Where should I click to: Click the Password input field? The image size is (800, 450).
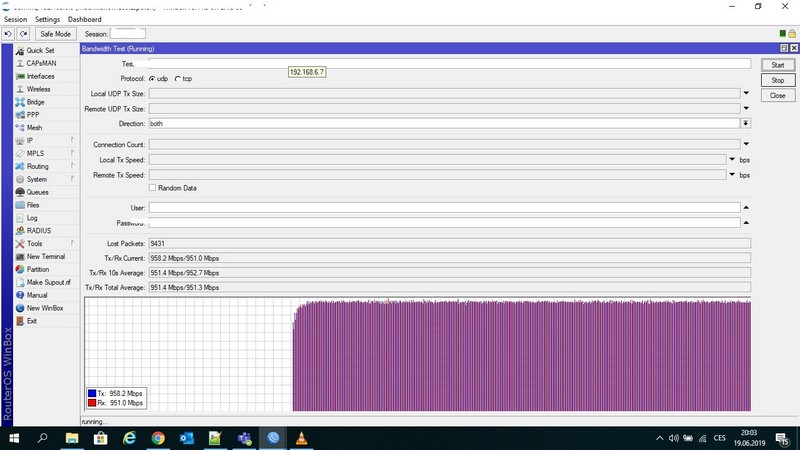[x=444, y=222]
